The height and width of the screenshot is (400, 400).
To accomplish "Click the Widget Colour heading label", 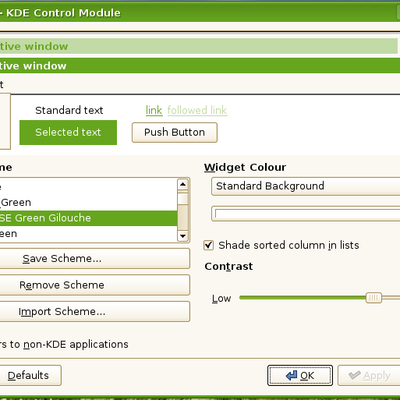I will click(x=245, y=167).
